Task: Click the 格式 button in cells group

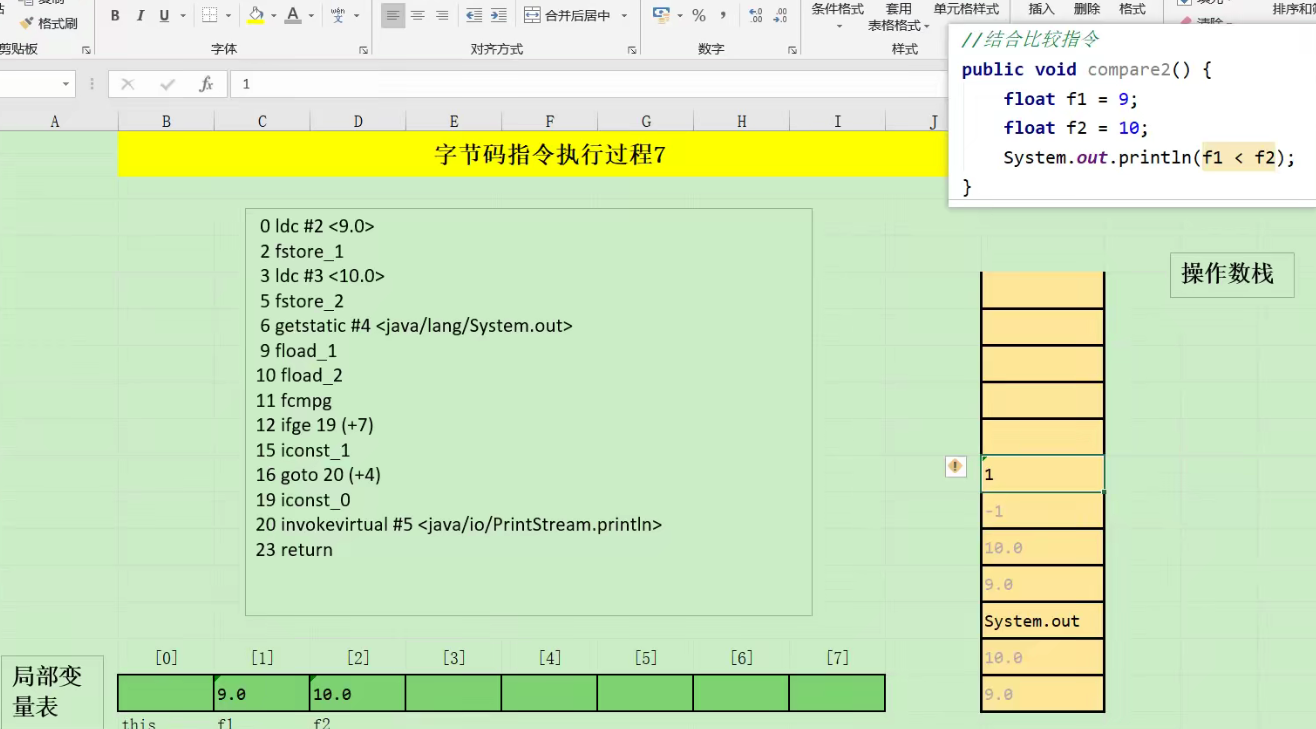Action: click(1132, 10)
